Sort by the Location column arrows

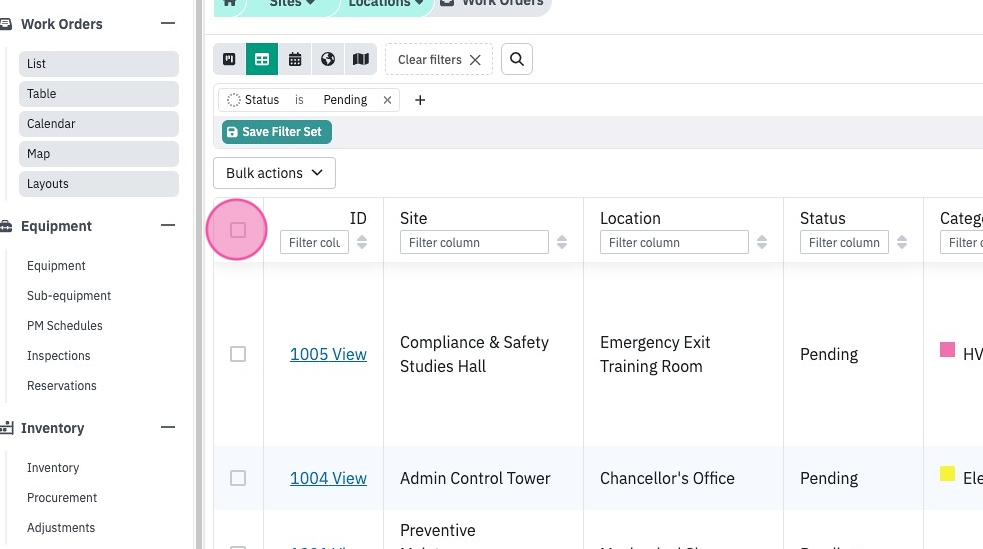(762, 242)
